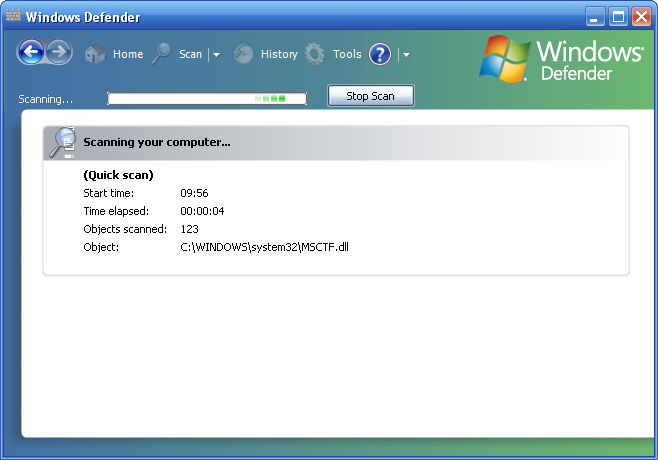Image resolution: width=658 pixels, height=460 pixels.
Task: Select the start time value 09:56
Action: click(194, 193)
